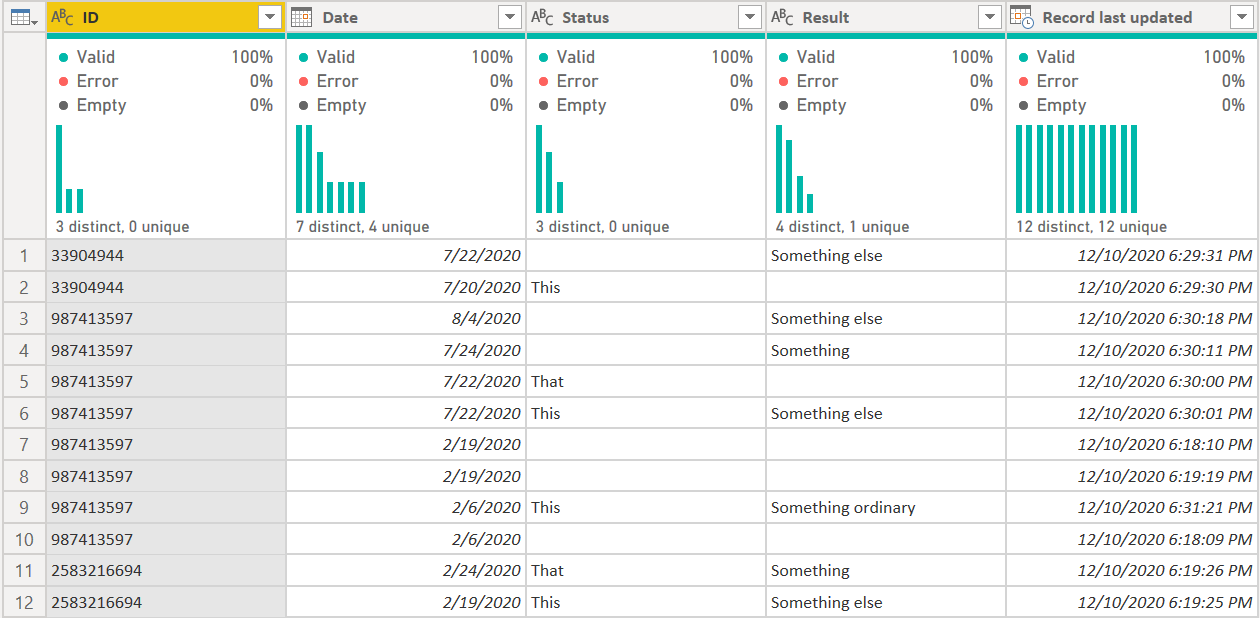The width and height of the screenshot is (1260, 618).
Task: Click Date cell 2/24/2020
Action: (x=406, y=570)
